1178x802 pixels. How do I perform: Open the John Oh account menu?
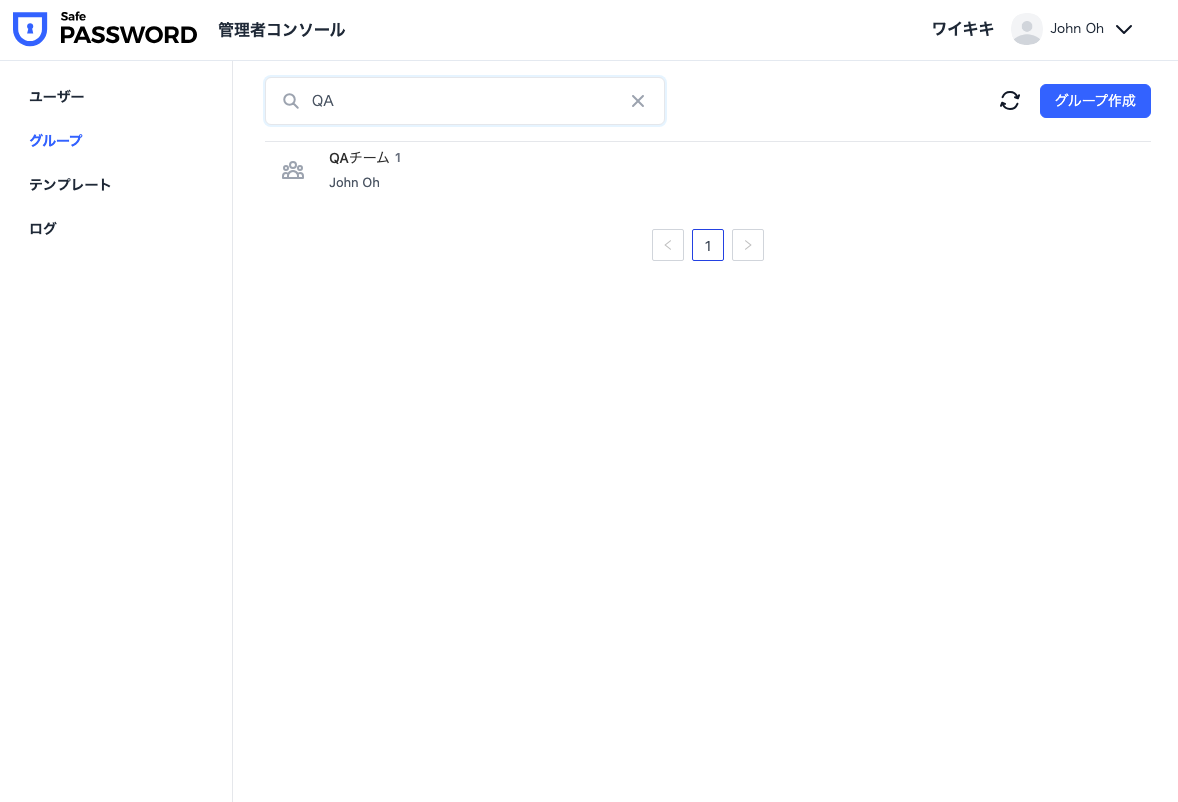(x=1077, y=29)
